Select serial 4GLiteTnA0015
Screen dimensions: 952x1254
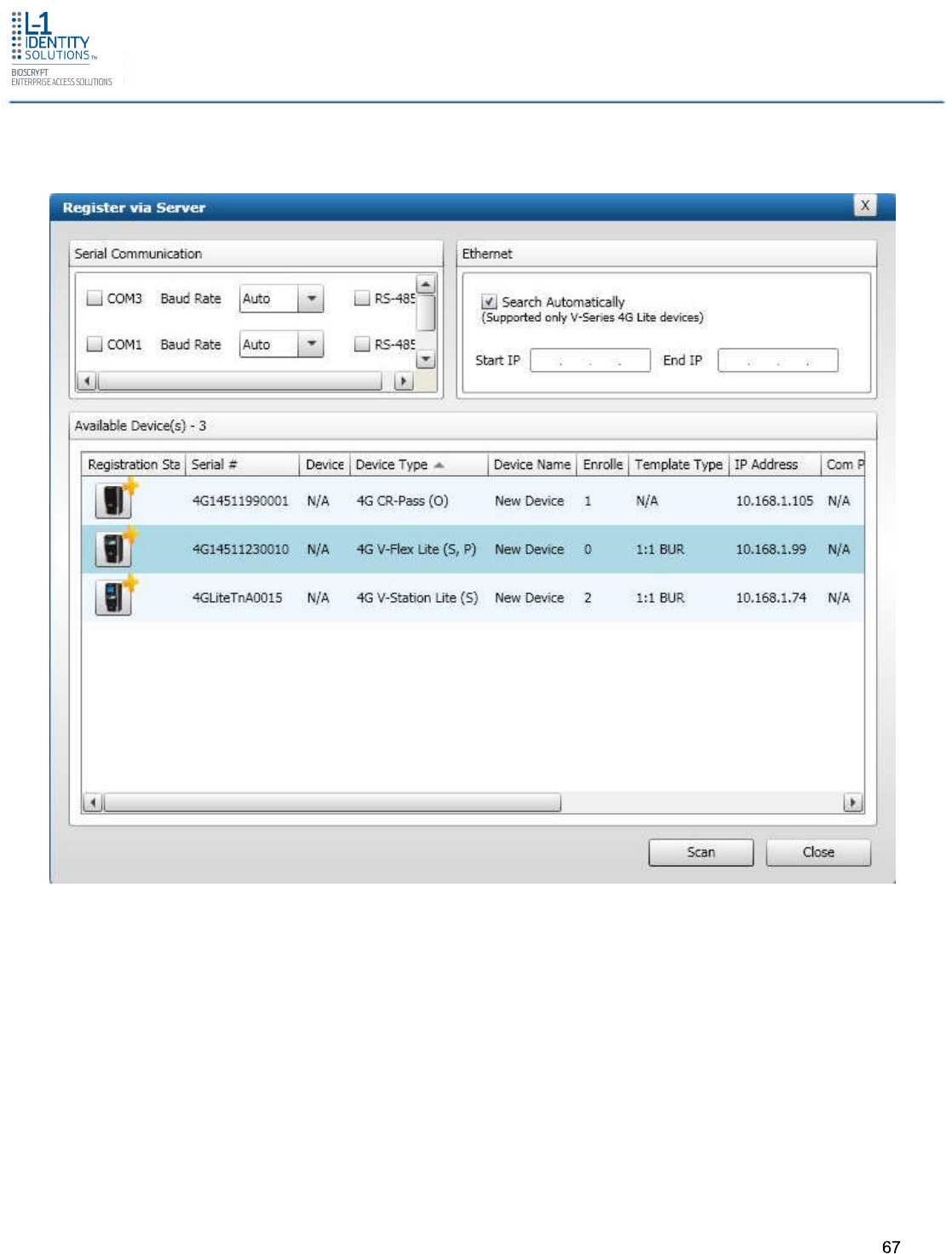click(237, 598)
